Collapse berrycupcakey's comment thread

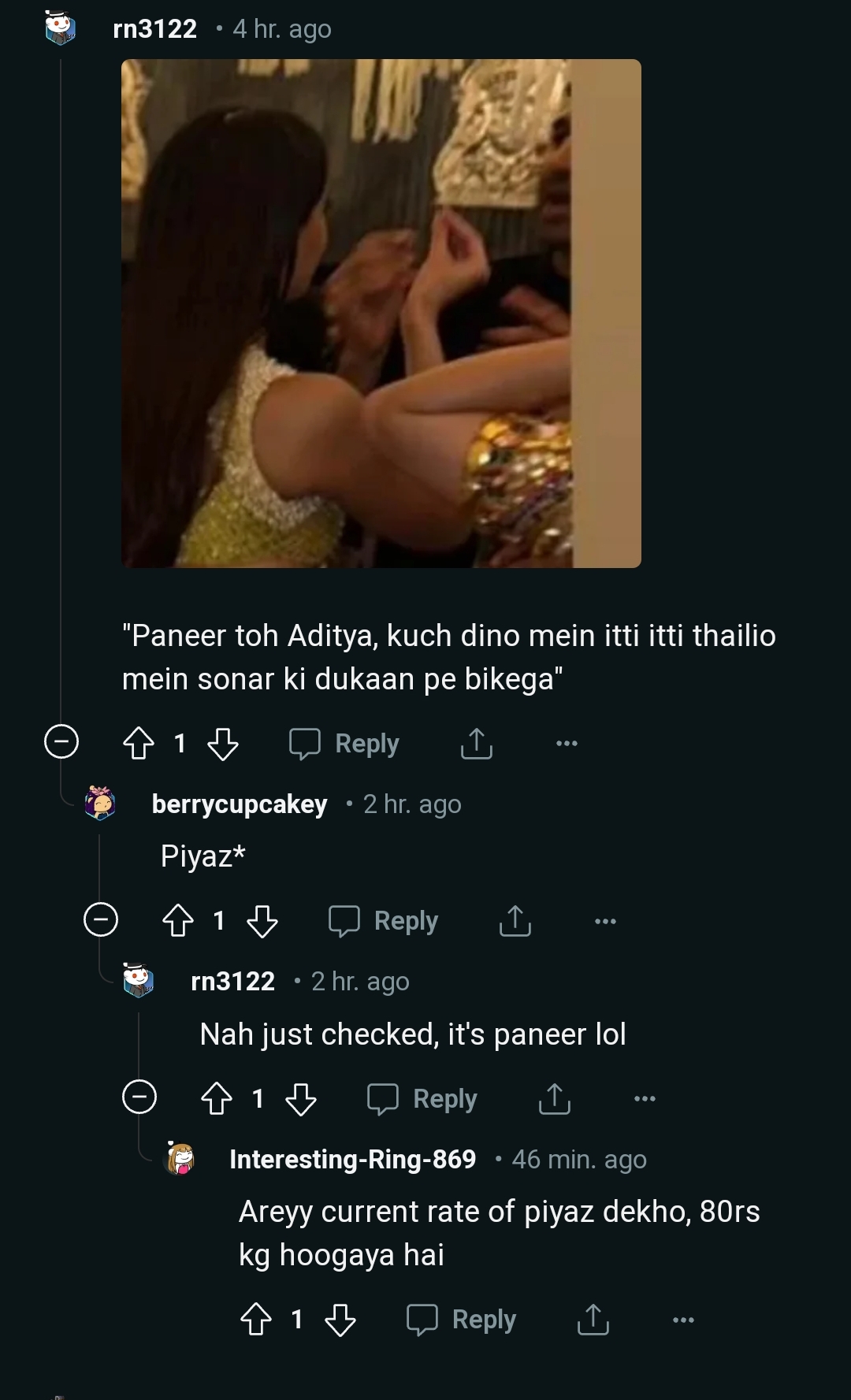(x=101, y=919)
